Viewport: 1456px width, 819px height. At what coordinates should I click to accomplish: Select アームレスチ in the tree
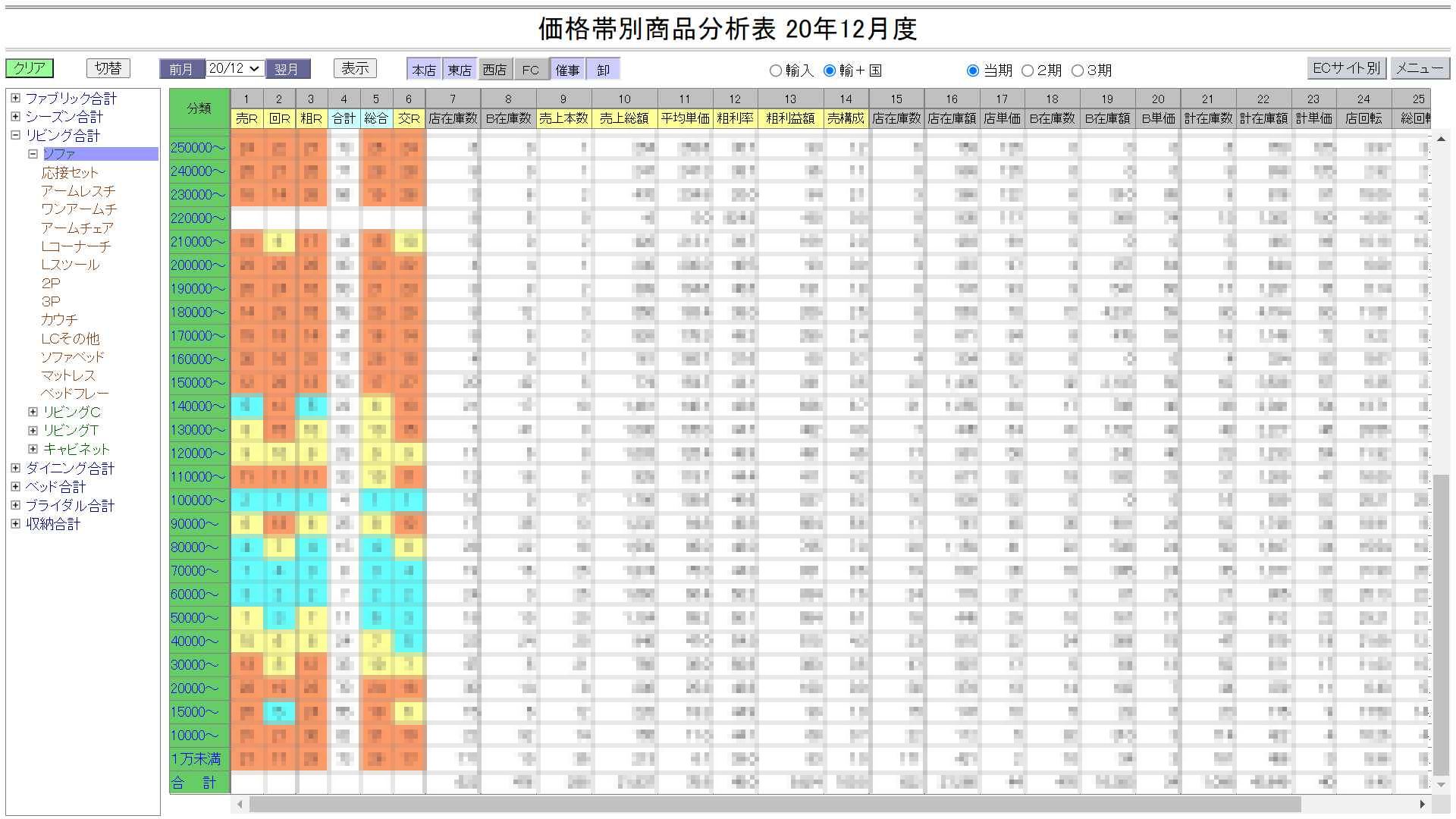[x=78, y=191]
